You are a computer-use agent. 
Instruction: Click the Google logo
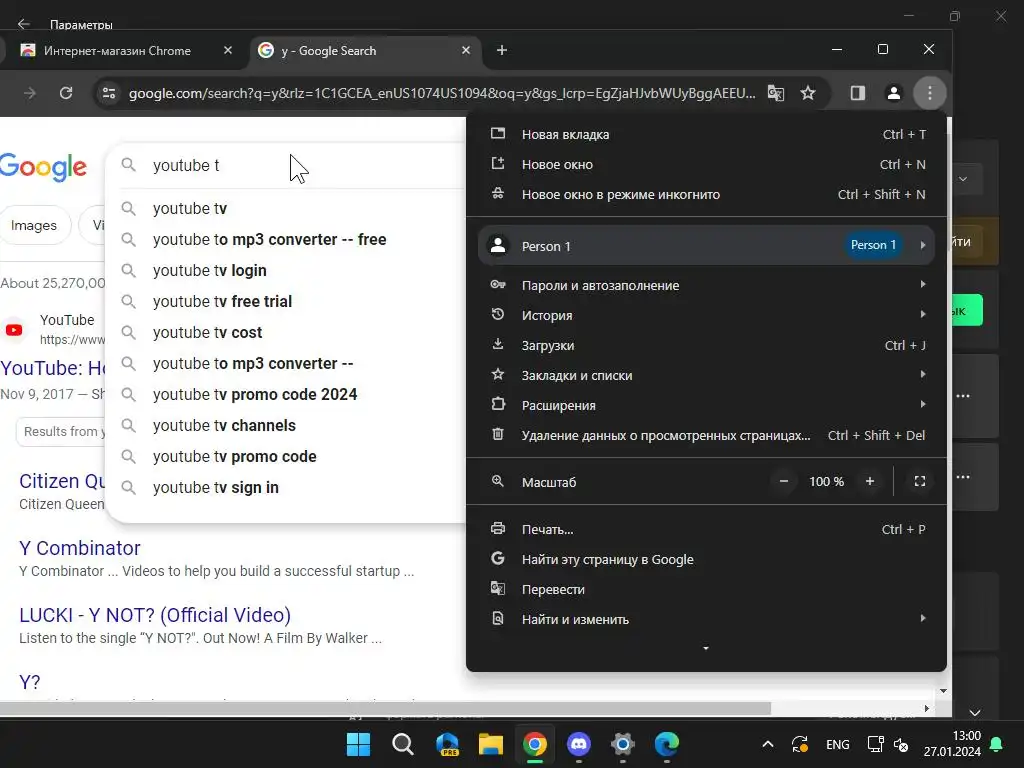43,168
